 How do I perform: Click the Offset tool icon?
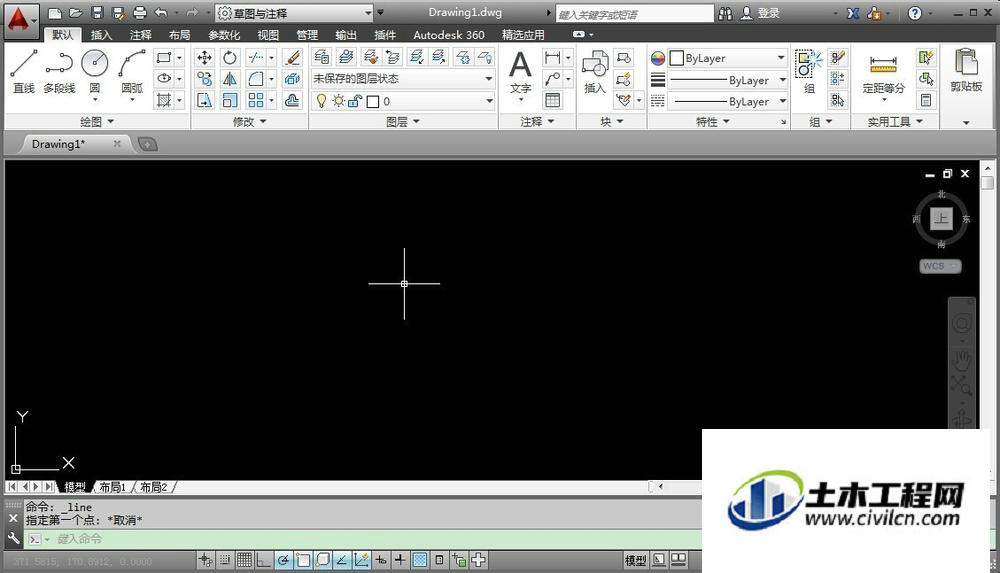point(292,100)
